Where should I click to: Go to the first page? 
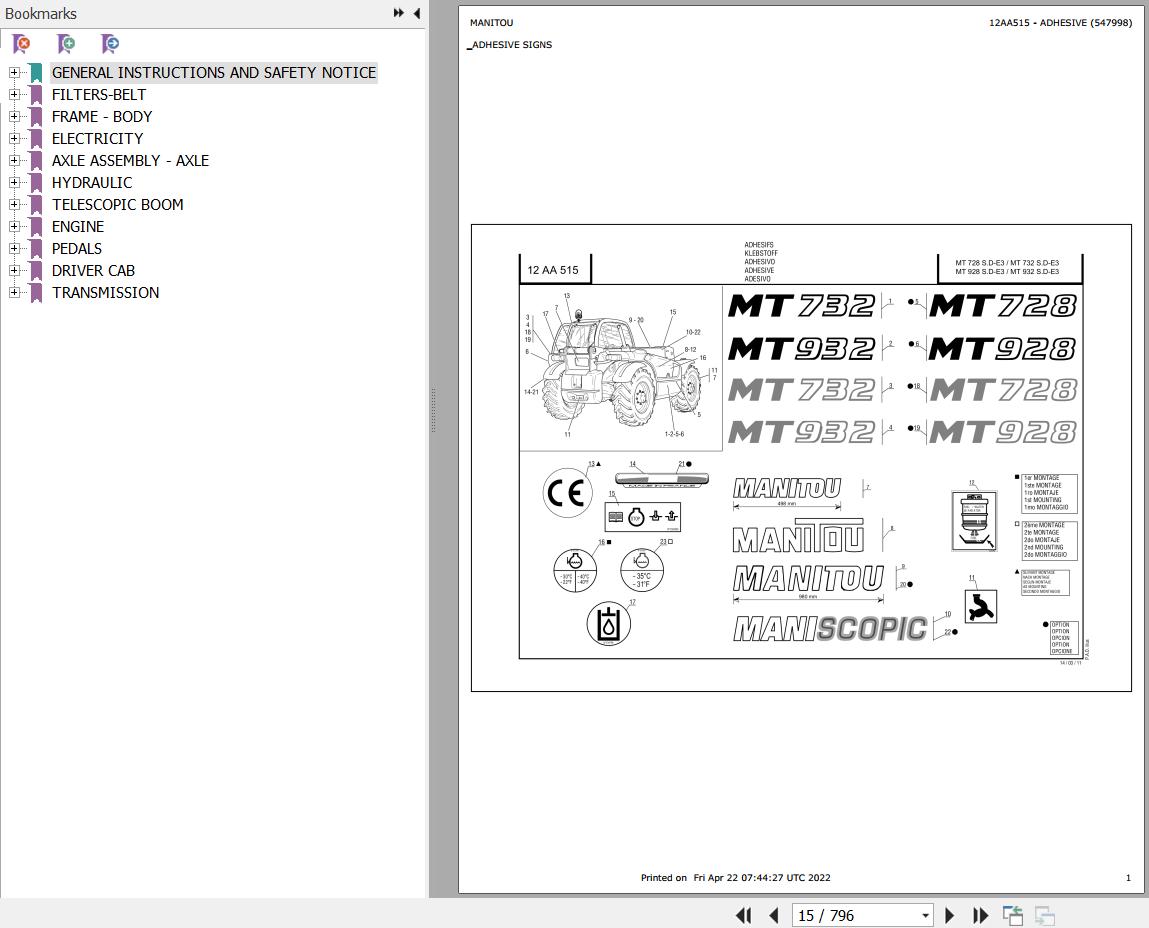coord(743,916)
